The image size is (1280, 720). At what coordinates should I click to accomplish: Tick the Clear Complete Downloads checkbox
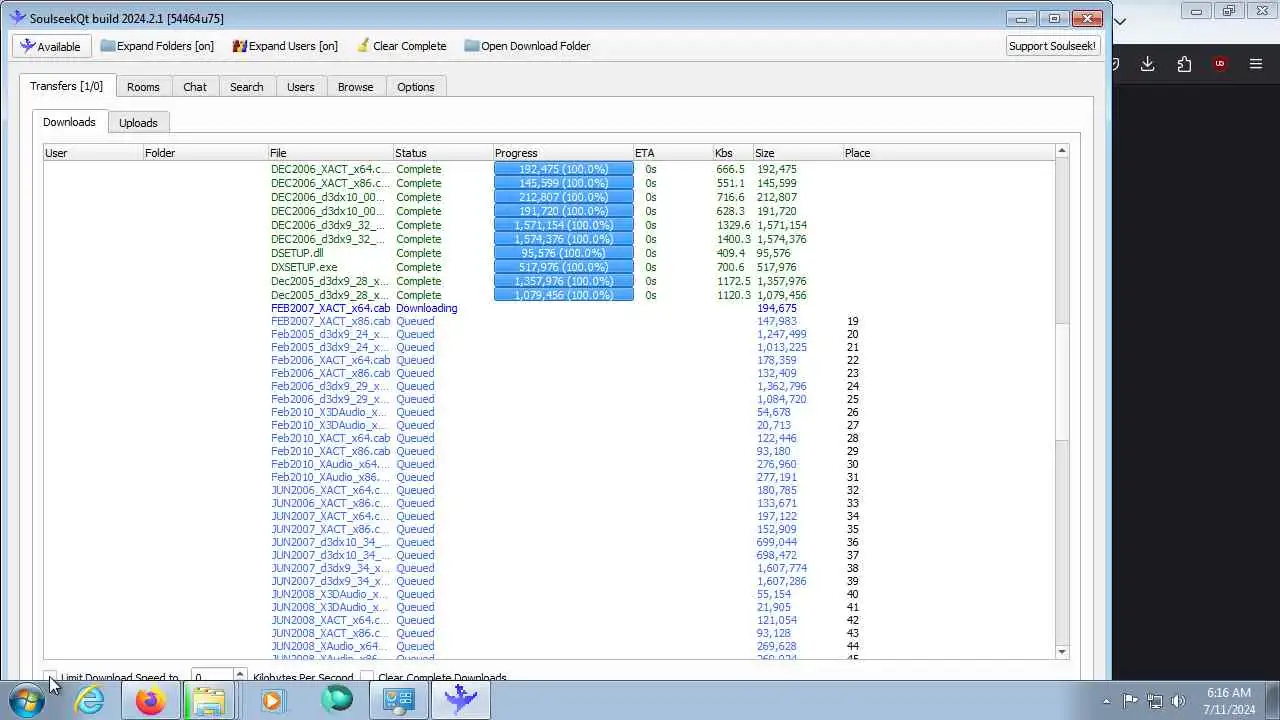(367, 677)
